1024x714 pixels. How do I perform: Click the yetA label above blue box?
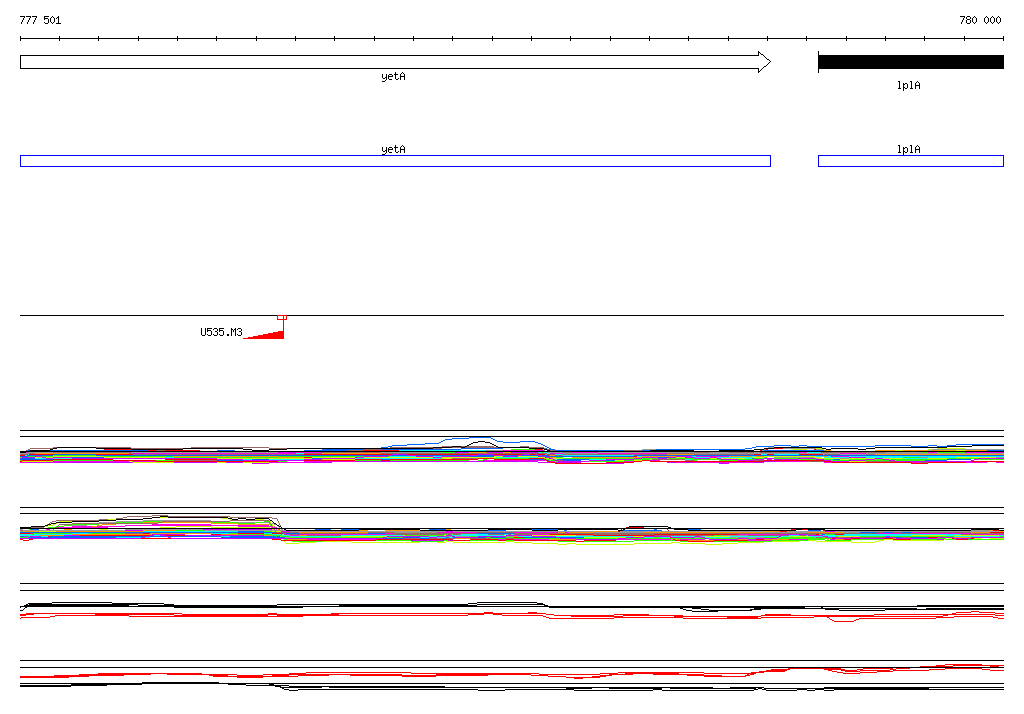pyautogui.click(x=393, y=149)
